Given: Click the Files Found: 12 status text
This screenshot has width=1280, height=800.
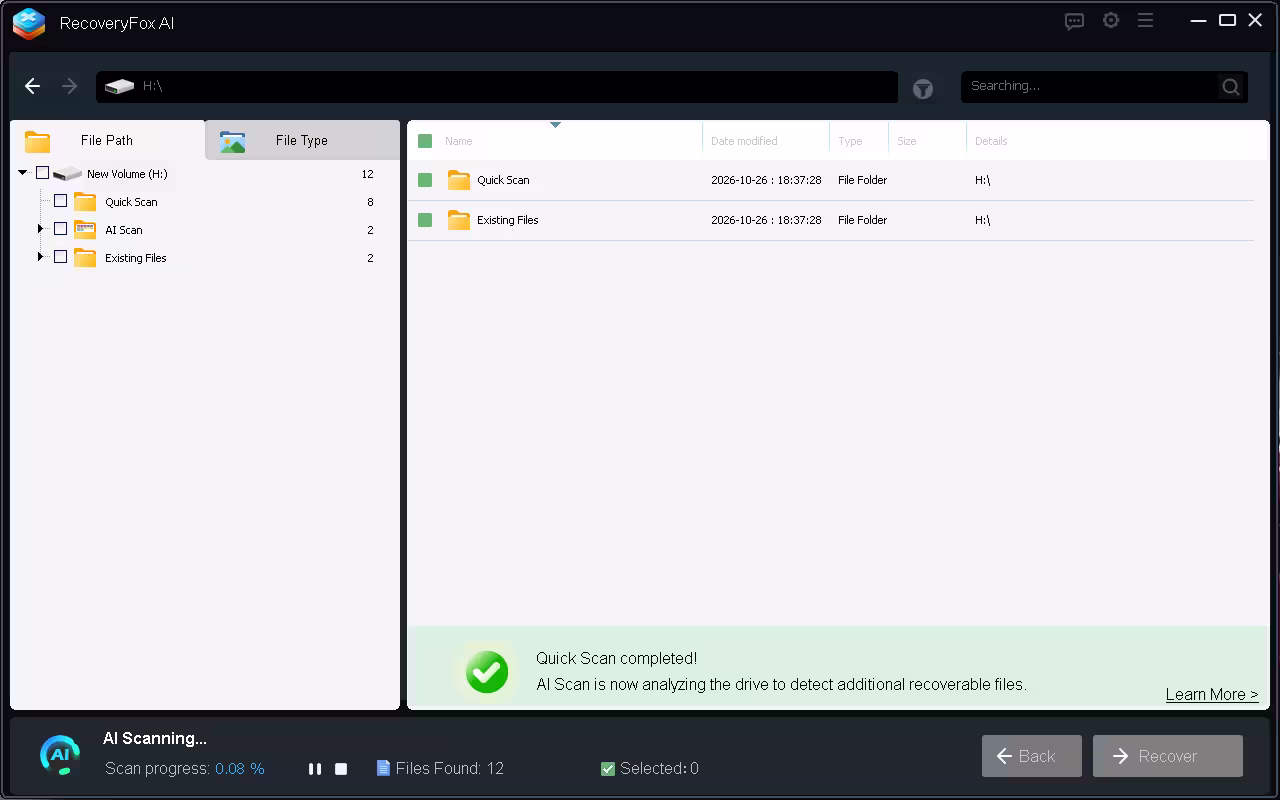Looking at the screenshot, I should 440,768.
